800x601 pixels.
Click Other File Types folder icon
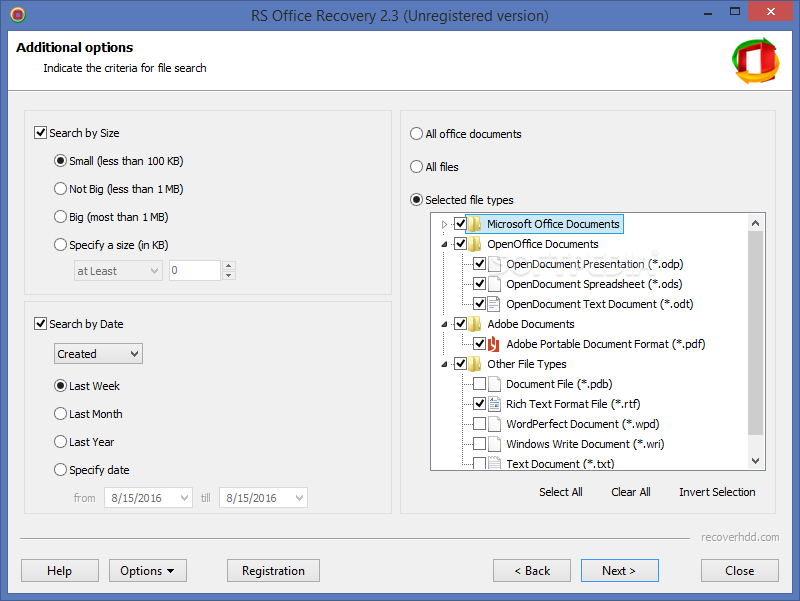pyautogui.click(x=474, y=364)
